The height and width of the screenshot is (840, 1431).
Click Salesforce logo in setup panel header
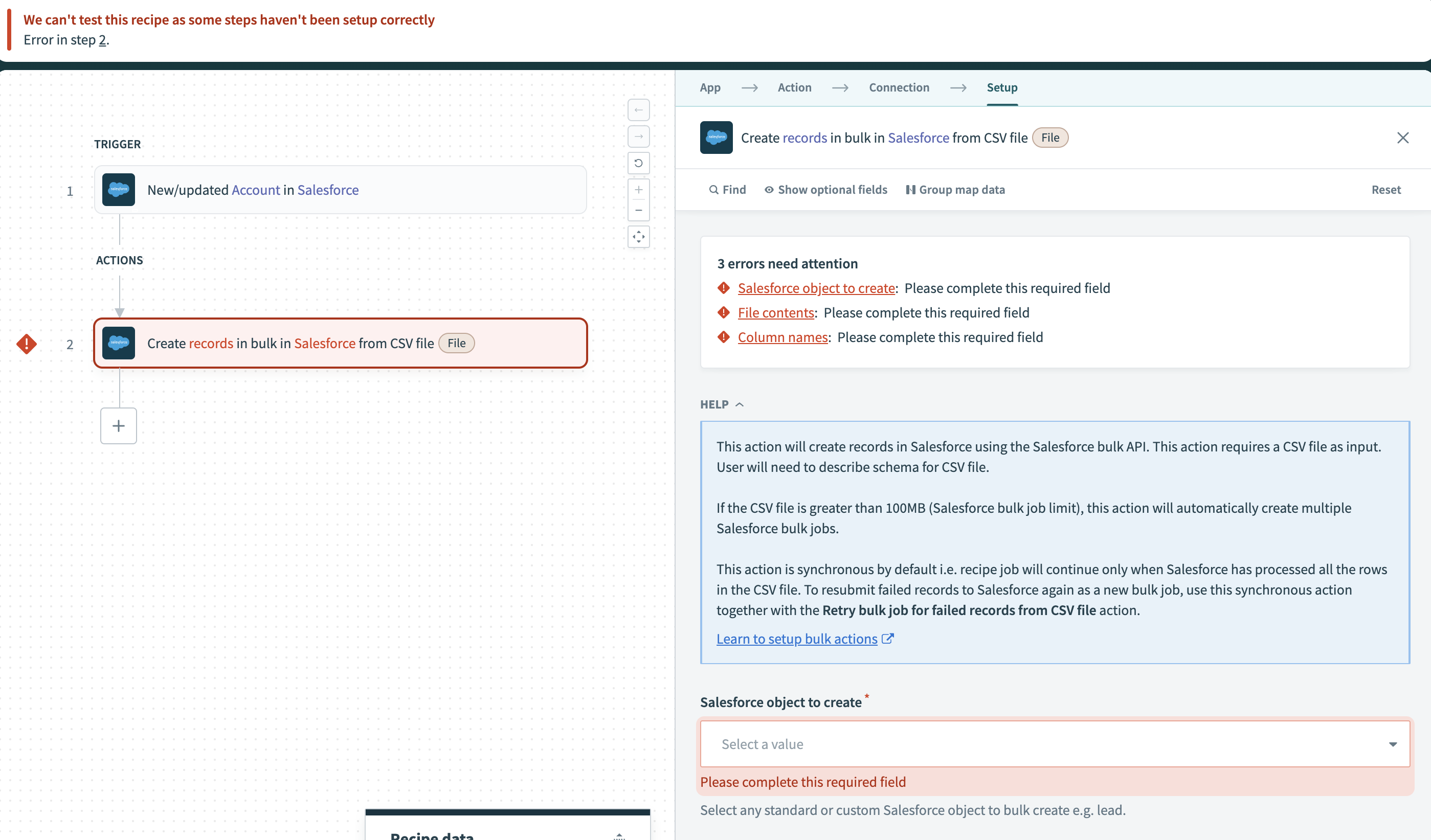coord(716,138)
